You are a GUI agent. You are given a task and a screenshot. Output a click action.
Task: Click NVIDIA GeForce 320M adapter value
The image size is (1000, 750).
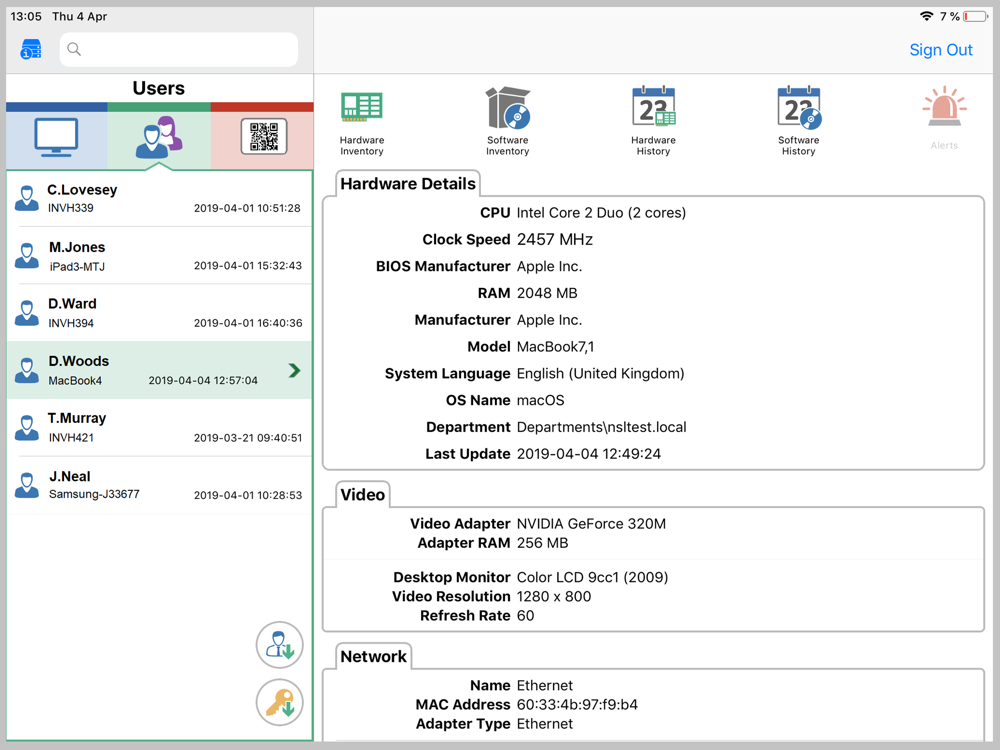[591, 524]
